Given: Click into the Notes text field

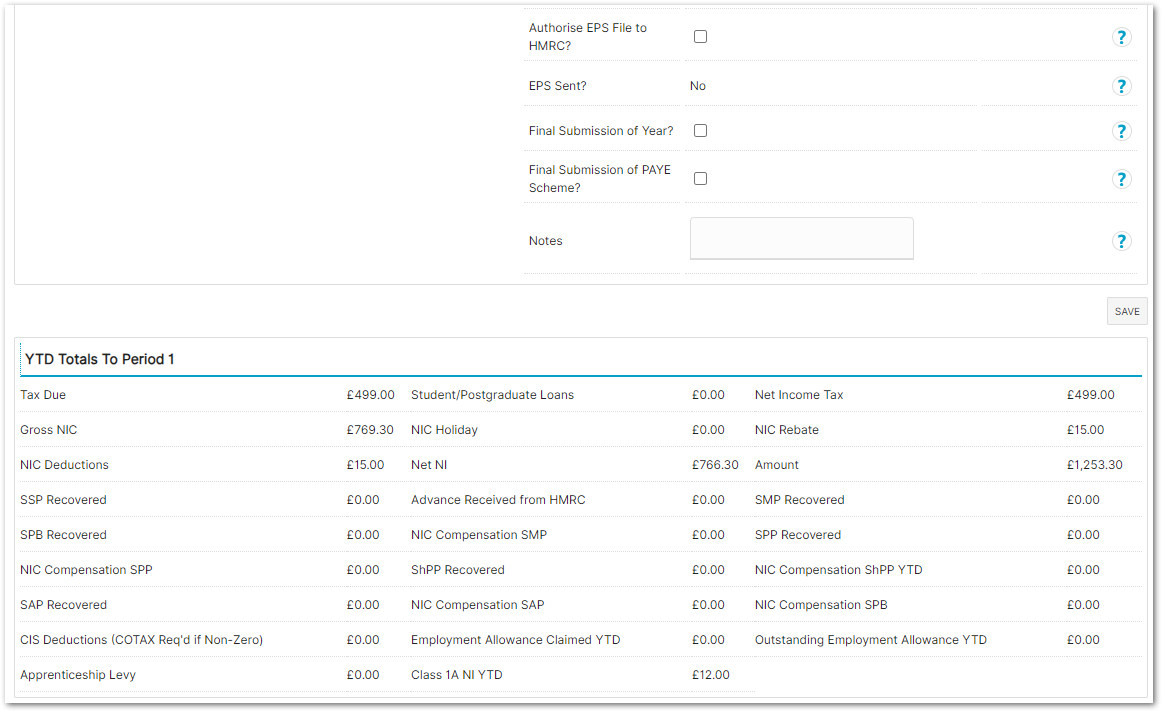Looking at the screenshot, I should 801,239.
